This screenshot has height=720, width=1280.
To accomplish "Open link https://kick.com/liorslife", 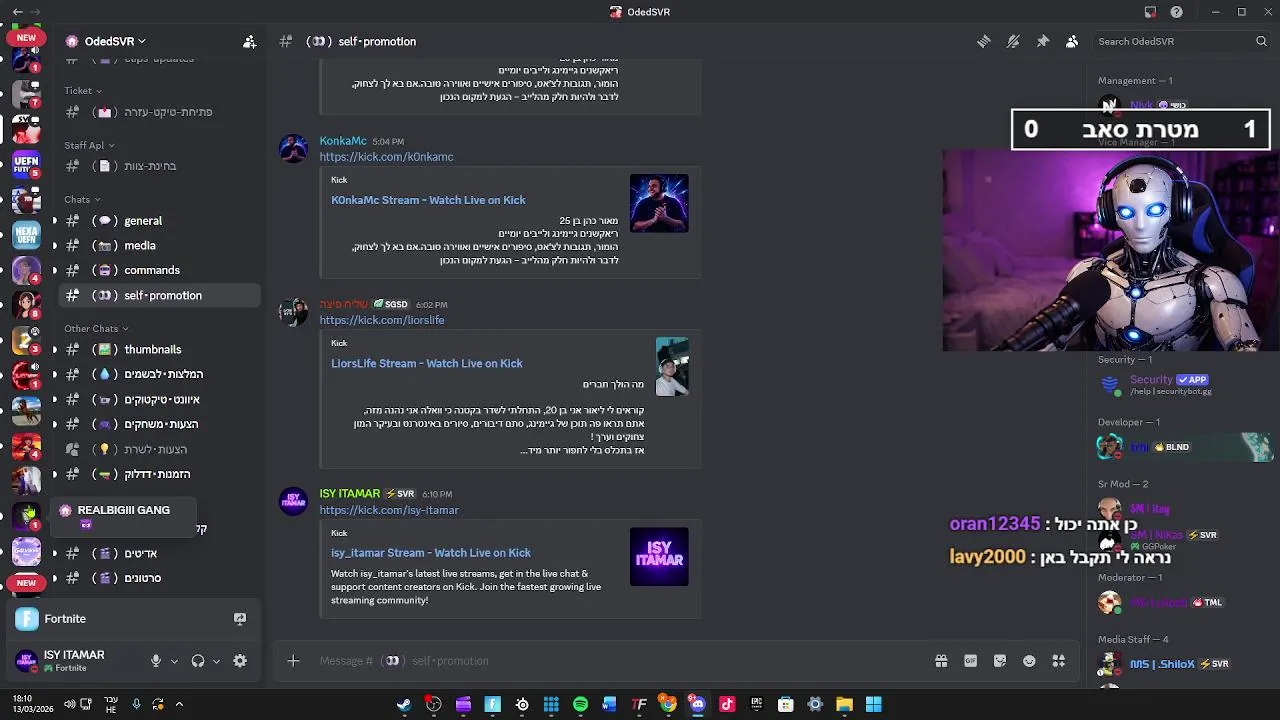I will 382,320.
